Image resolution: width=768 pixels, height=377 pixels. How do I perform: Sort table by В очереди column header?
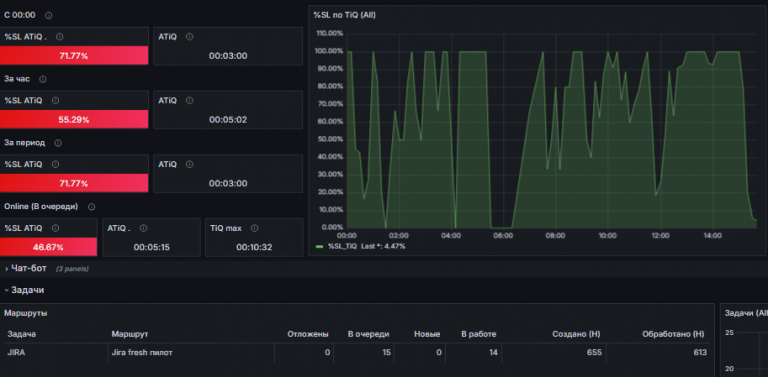[x=369, y=334]
